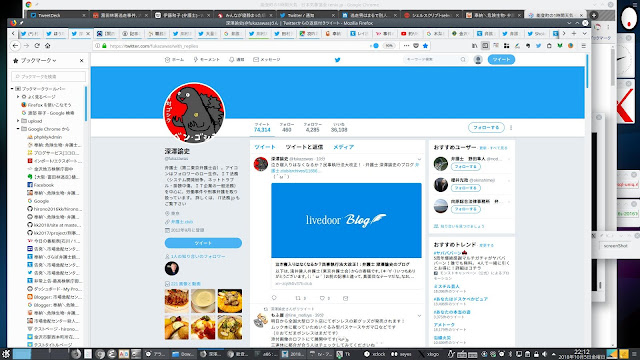The width and height of the screenshot is (640, 360).
Task: Collapse the Bookmarks Toolbar tree folder
Action: point(12,89)
